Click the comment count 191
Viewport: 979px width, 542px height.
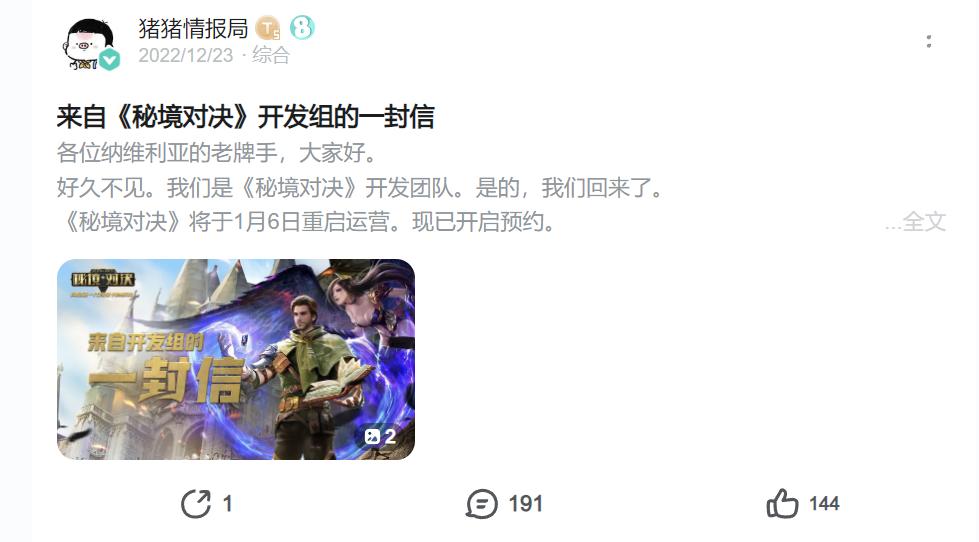pyautogui.click(x=526, y=504)
